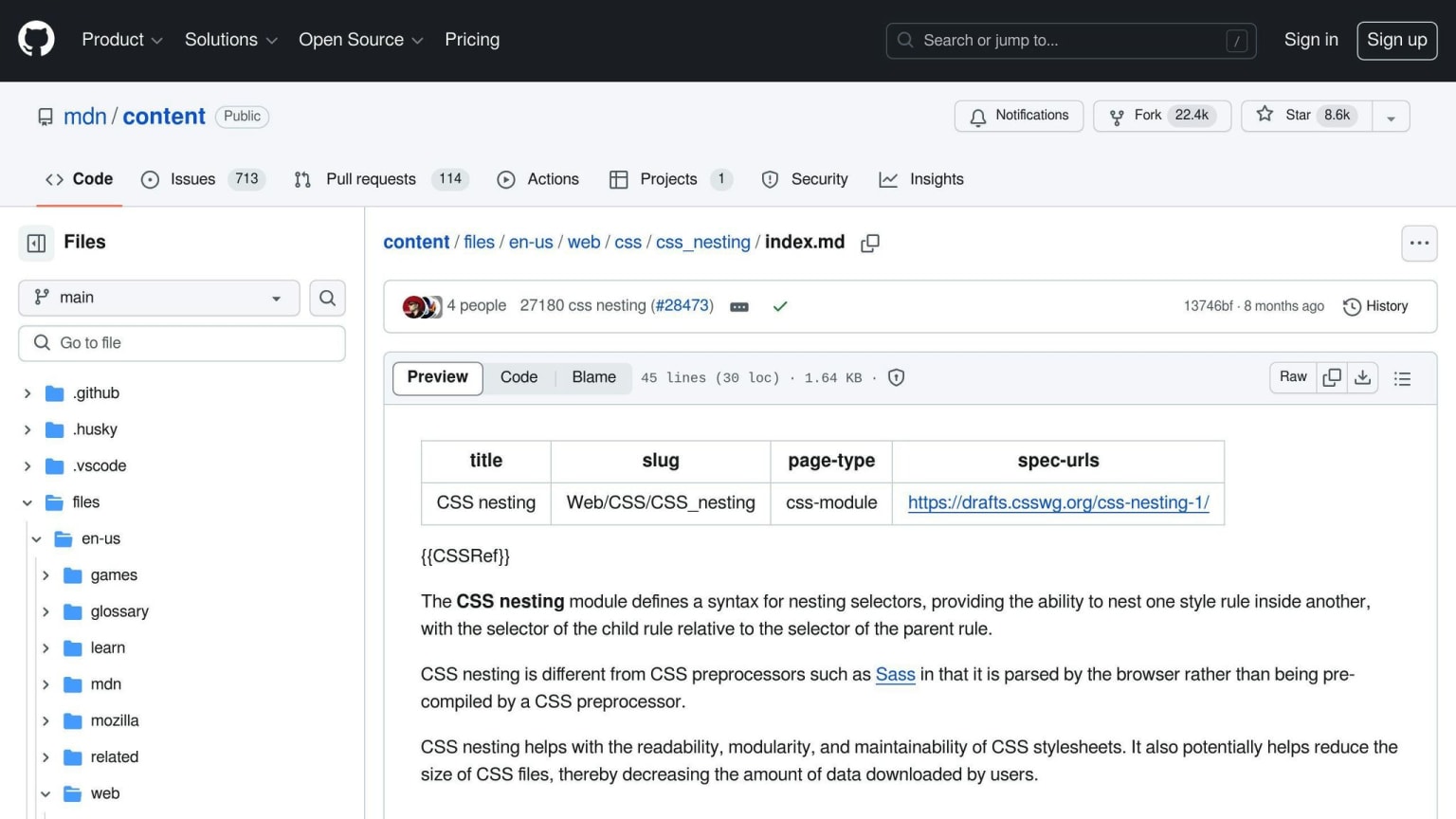Click the Raw button

(x=1293, y=377)
